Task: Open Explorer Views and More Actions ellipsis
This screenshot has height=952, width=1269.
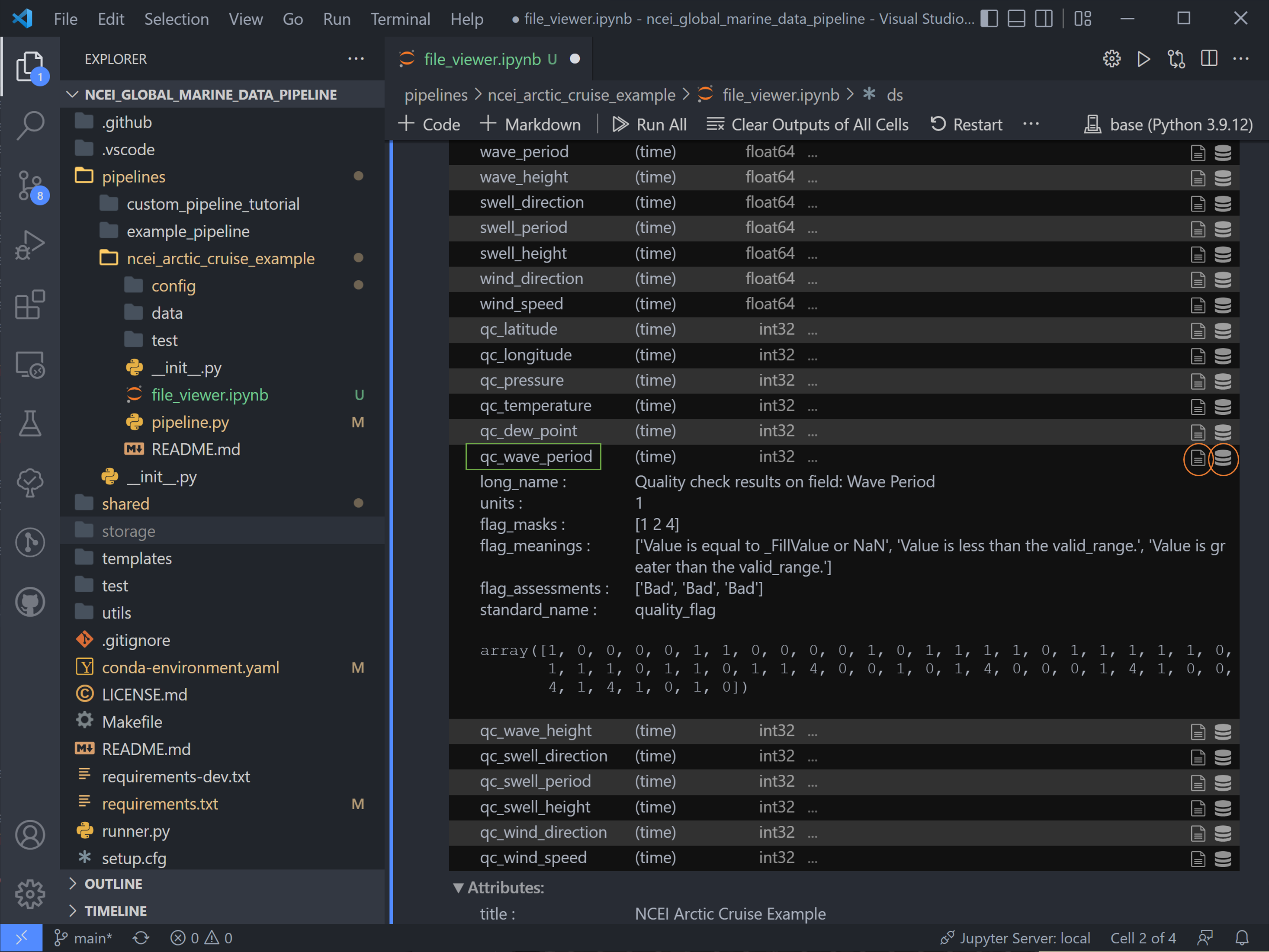Action: pyautogui.click(x=356, y=58)
